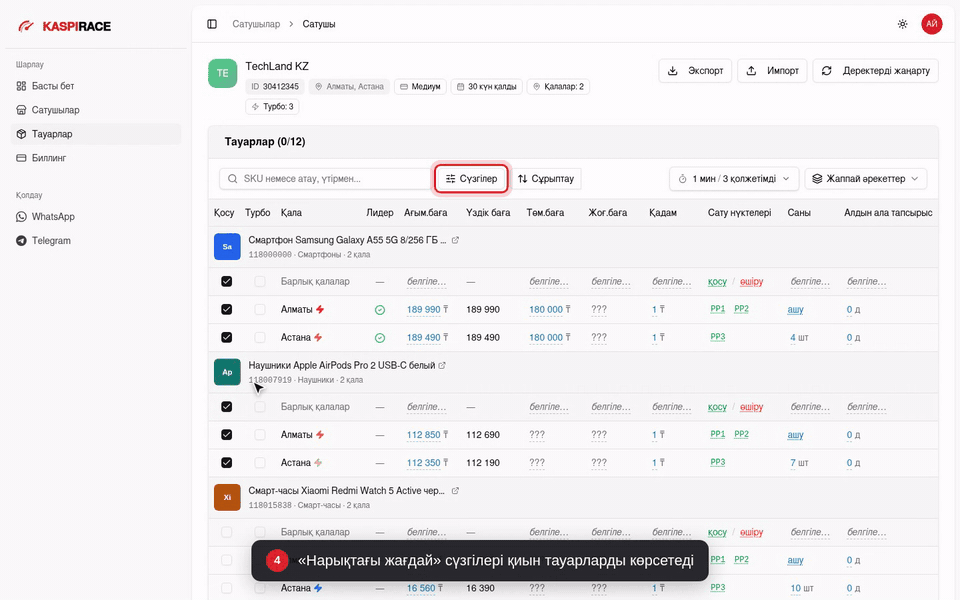Image resolution: width=960 pixels, height=600 pixels.
Task: Go to Сатушылар in the breadcrumb
Action: coord(256,24)
